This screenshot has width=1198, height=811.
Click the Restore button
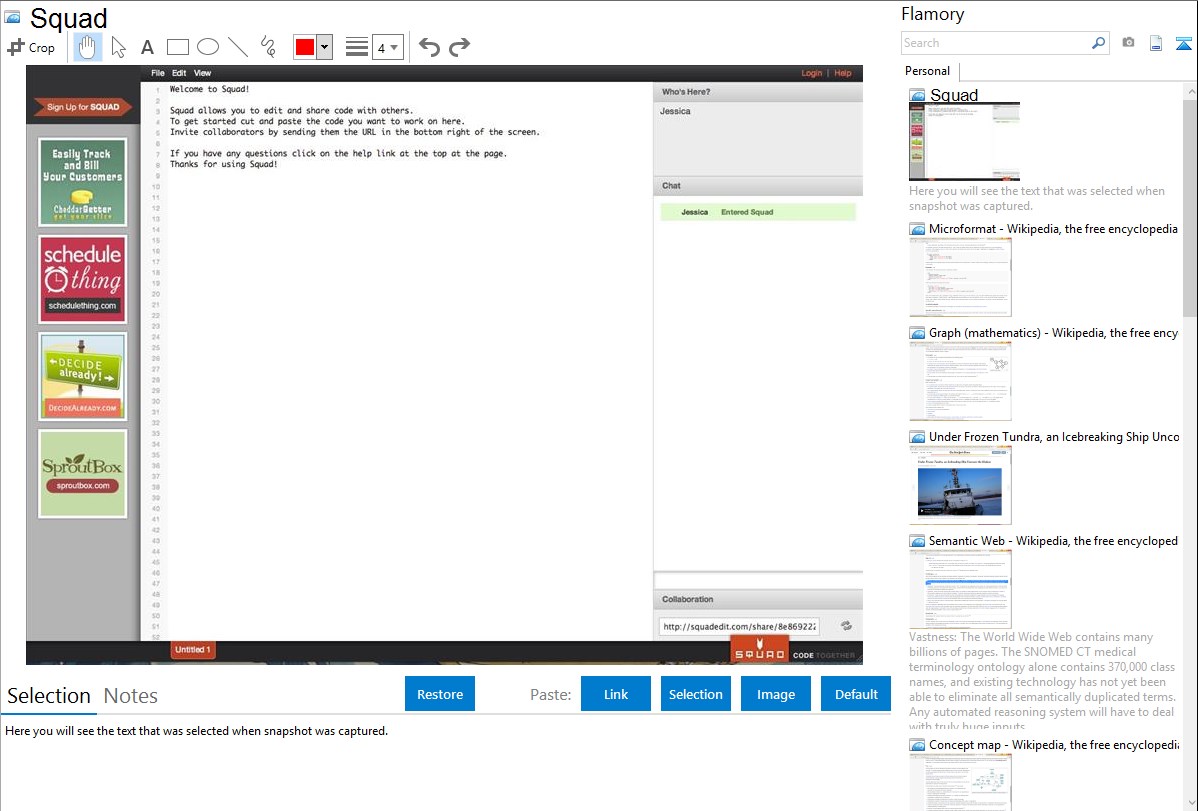(440, 694)
